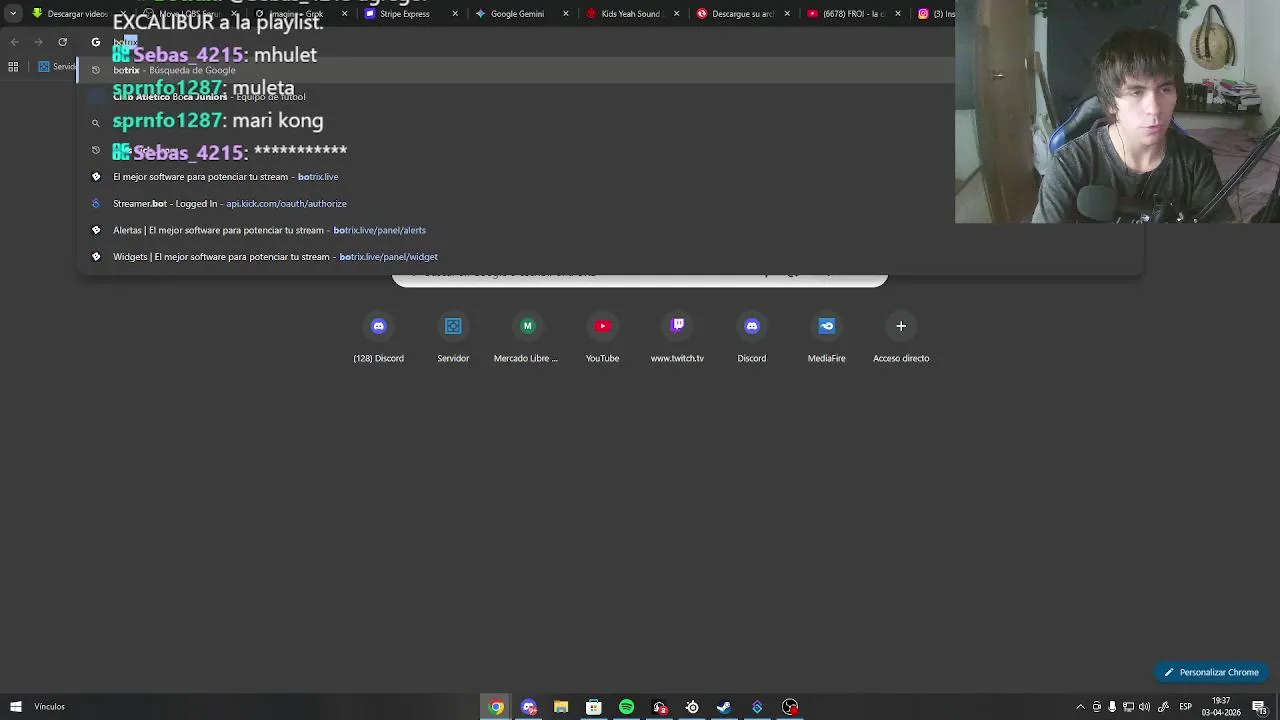Open the Mercado Libre shortcut tile
This screenshot has height=720, width=1280.
[527, 337]
